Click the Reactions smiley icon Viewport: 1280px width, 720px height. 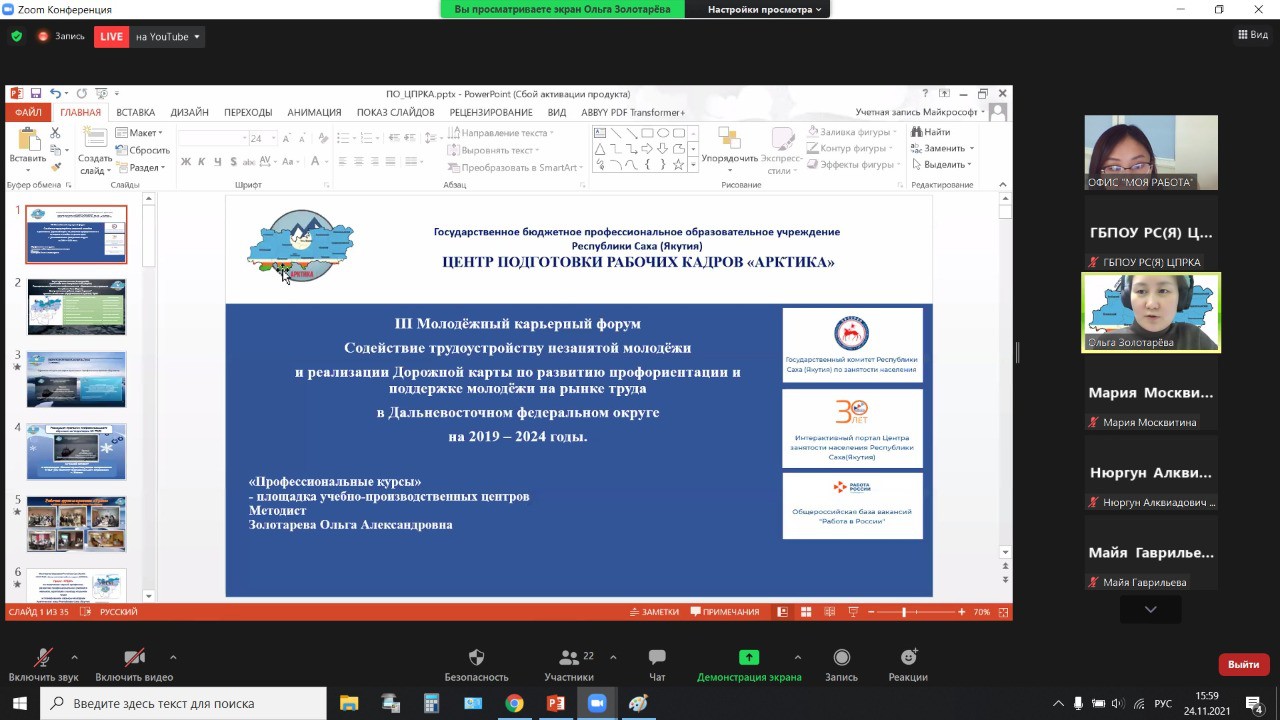point(908,665)
